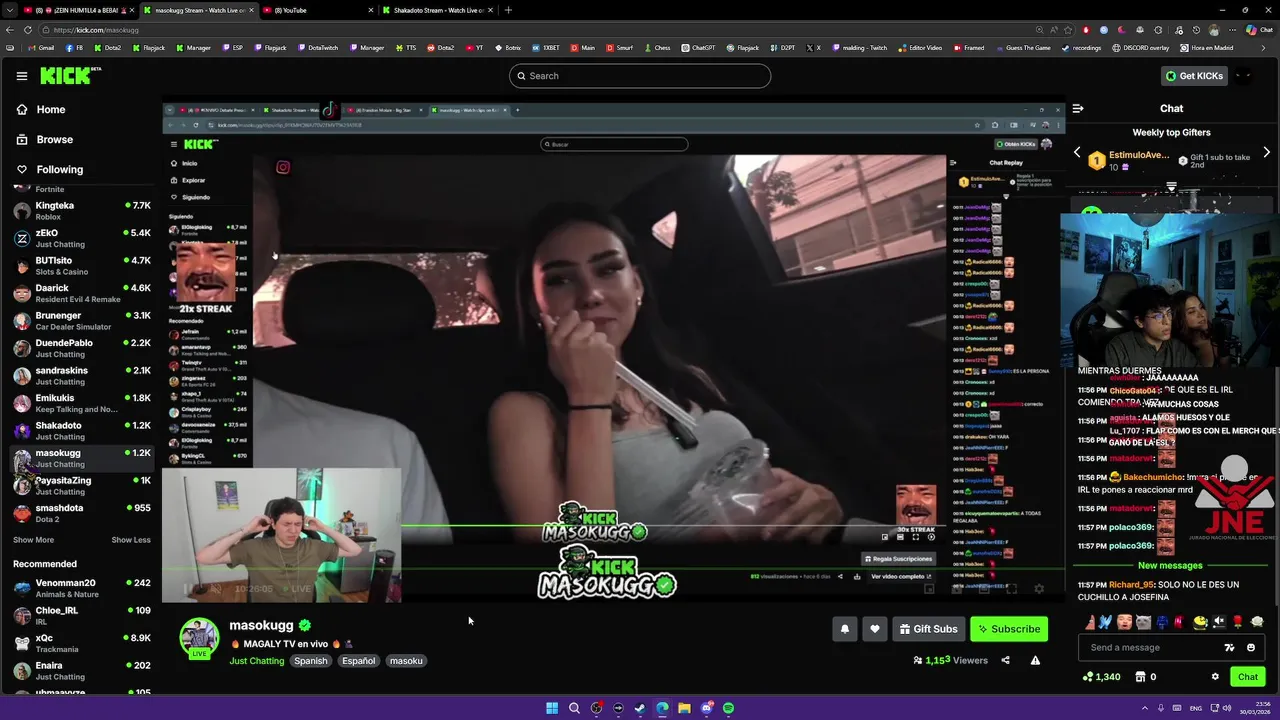Open sandraskins channel in the sidebar

[82, 376]
